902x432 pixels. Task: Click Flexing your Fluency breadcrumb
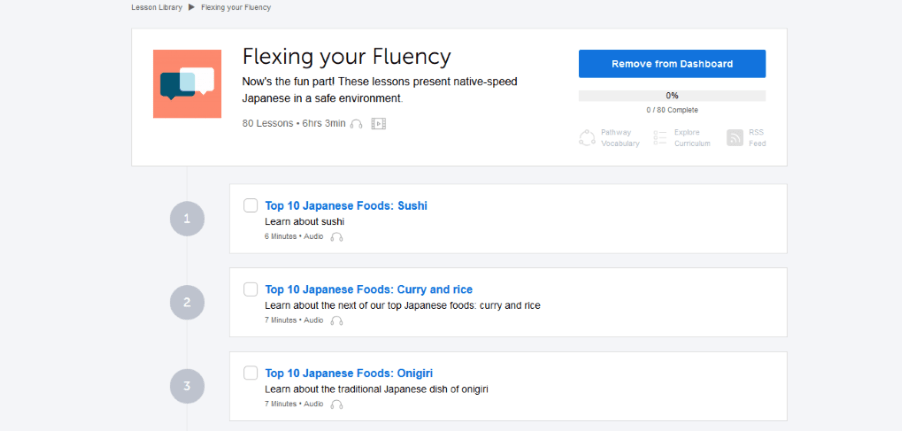236,7
